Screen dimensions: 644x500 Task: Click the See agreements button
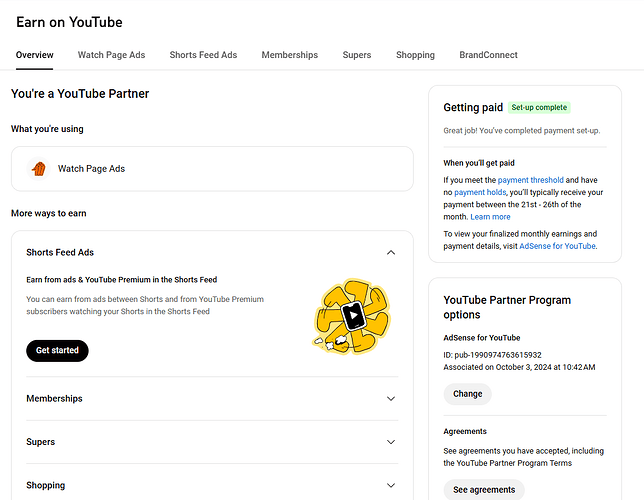tap(484, 490)
